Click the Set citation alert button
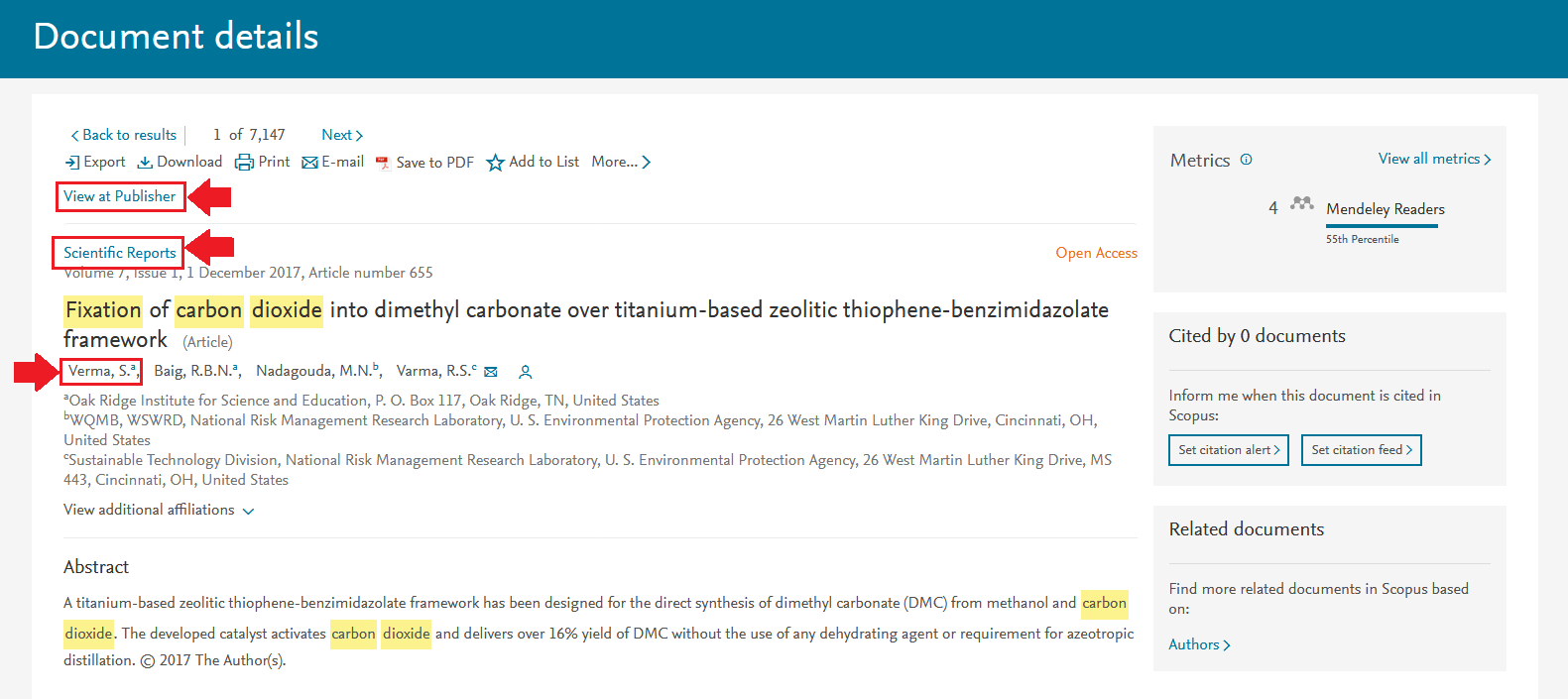Viewport: 1568px width, 699px height. coord(1229,450)
